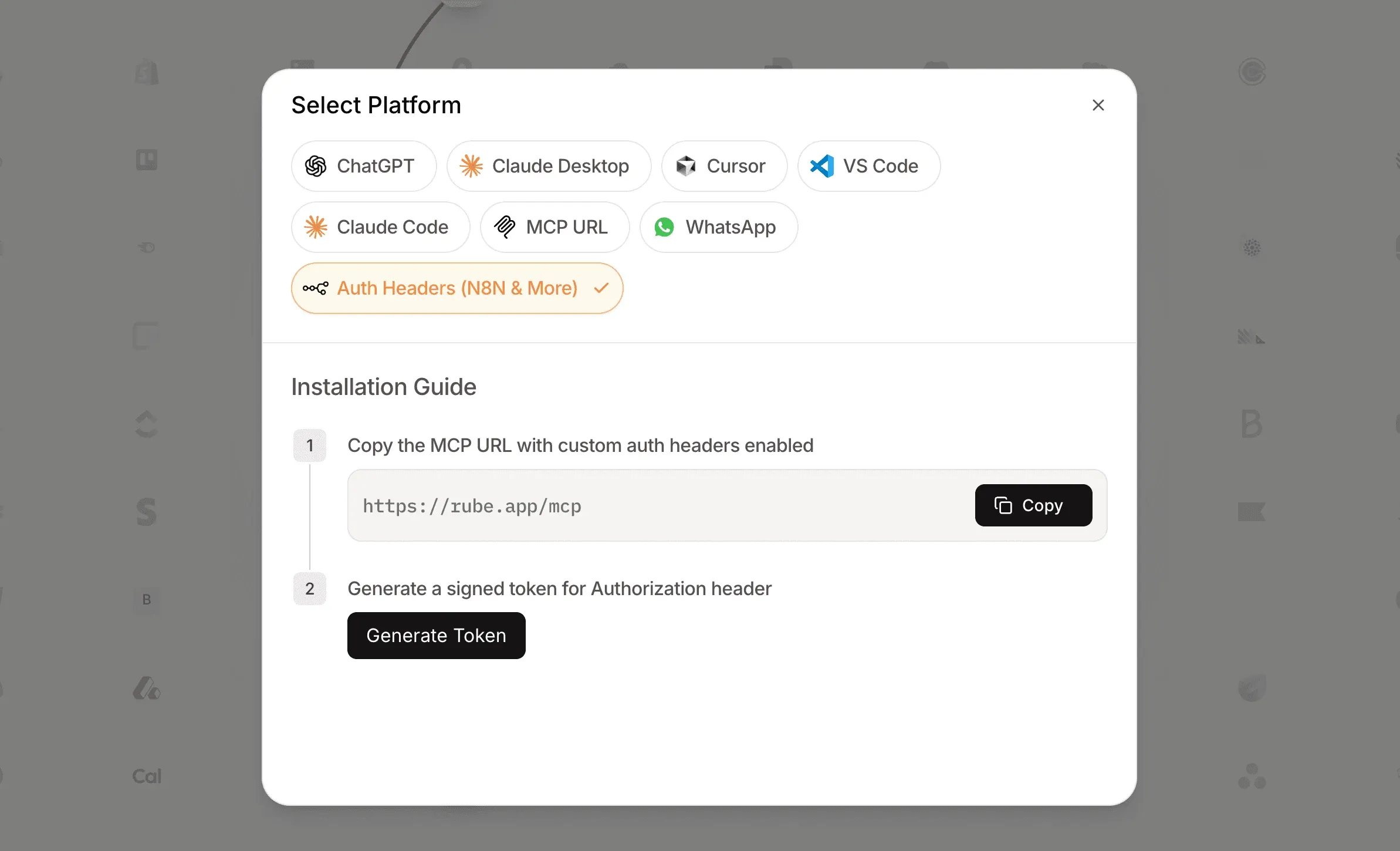1400x851 pixels.
Task: Click the MCP URL paperclip-style icon
Action: point(505,227)
